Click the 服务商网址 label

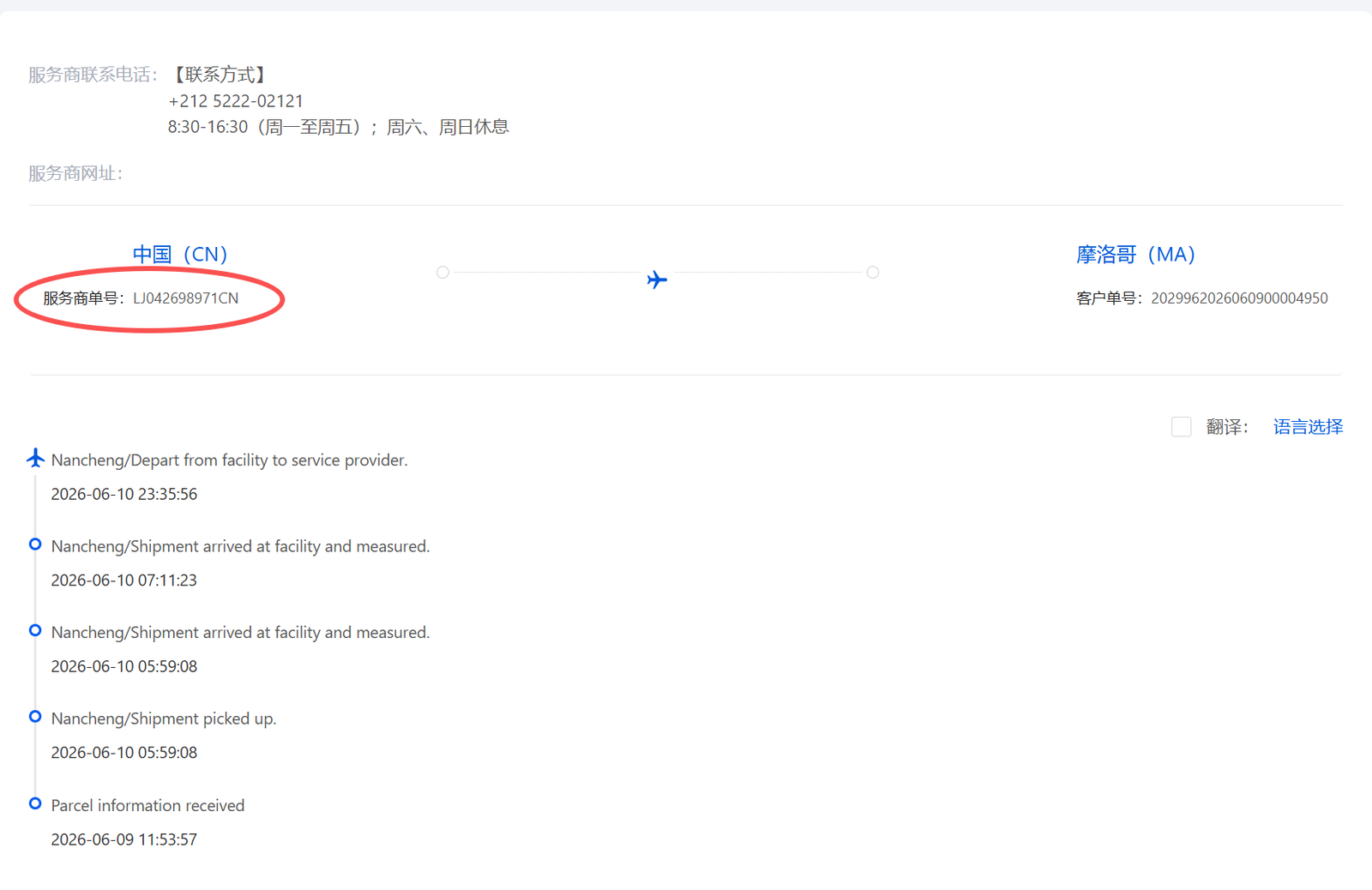(x=75, y=173)
